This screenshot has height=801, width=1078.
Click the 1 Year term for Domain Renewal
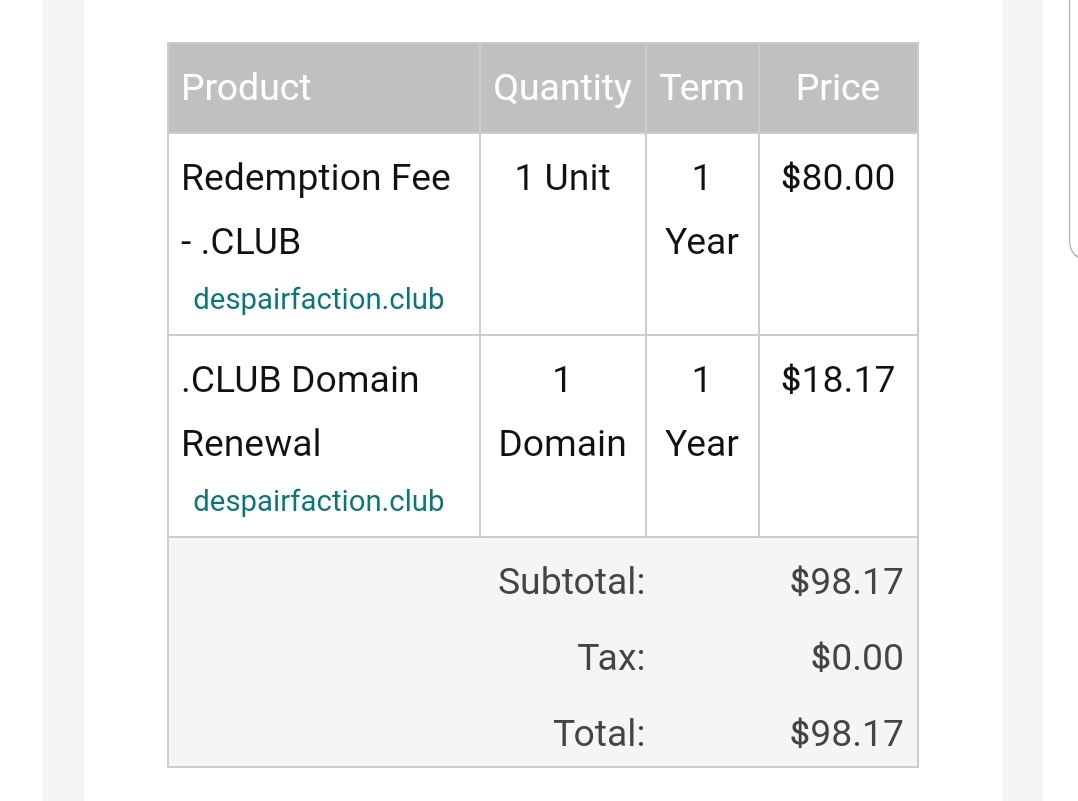(x=702, y=411)
